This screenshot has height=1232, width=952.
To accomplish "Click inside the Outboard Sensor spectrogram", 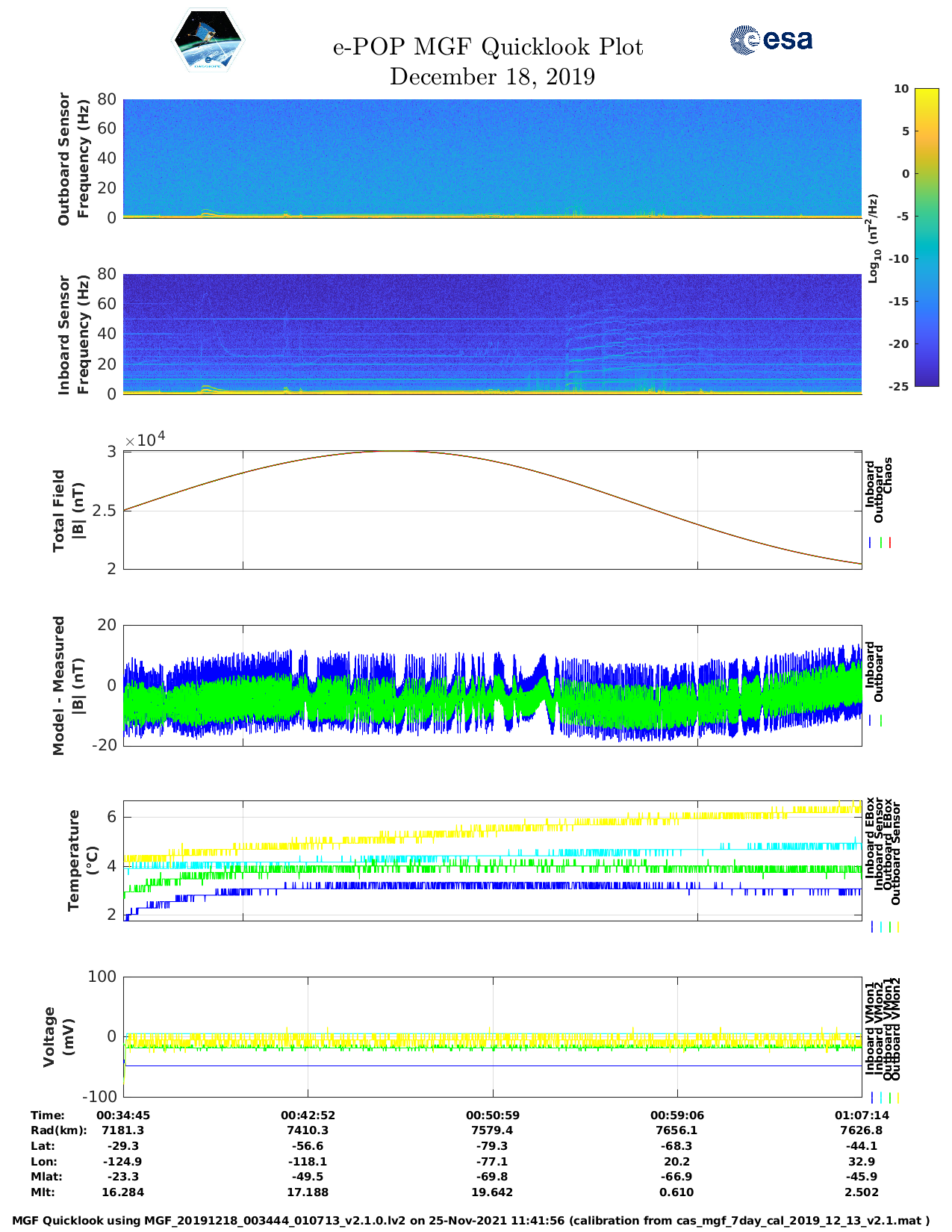I will click(x=492, y=157).
